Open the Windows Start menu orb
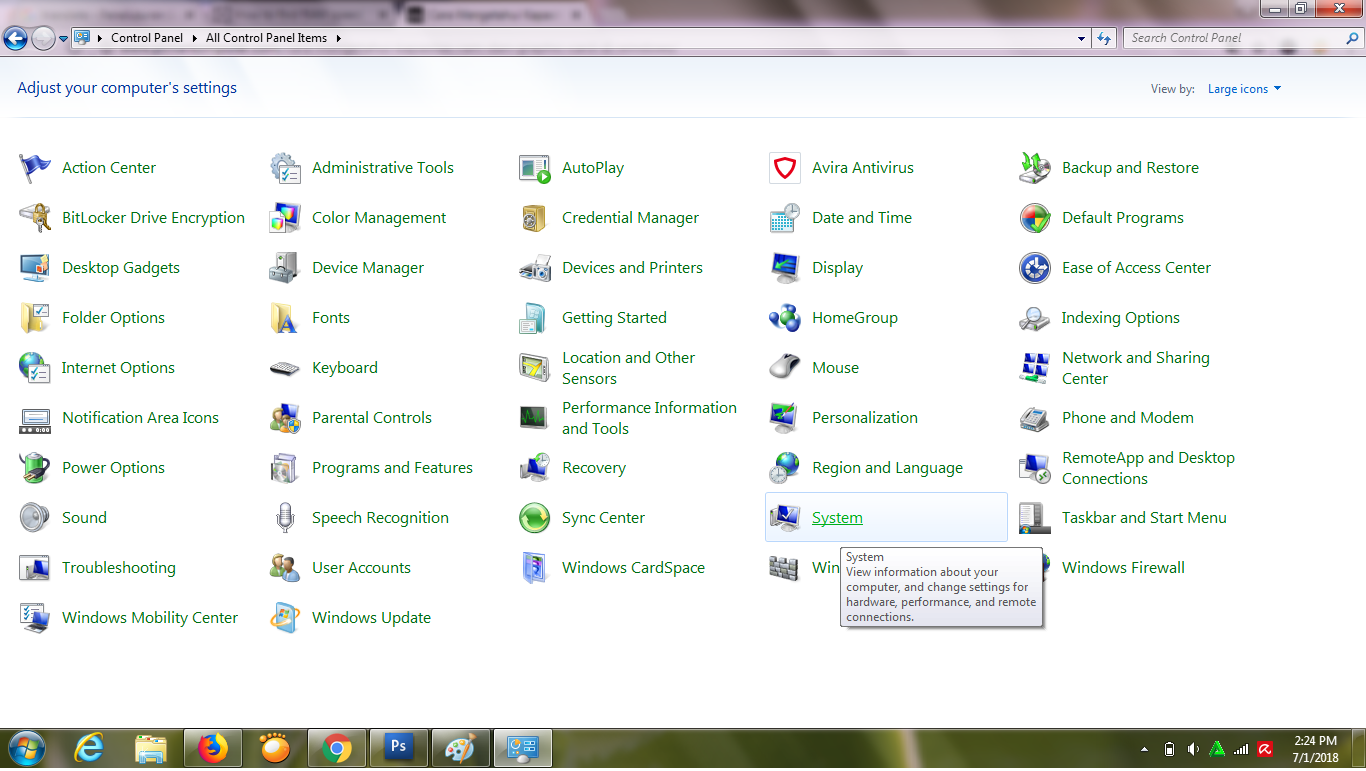 pyautogui.click(x=26, y=748)
